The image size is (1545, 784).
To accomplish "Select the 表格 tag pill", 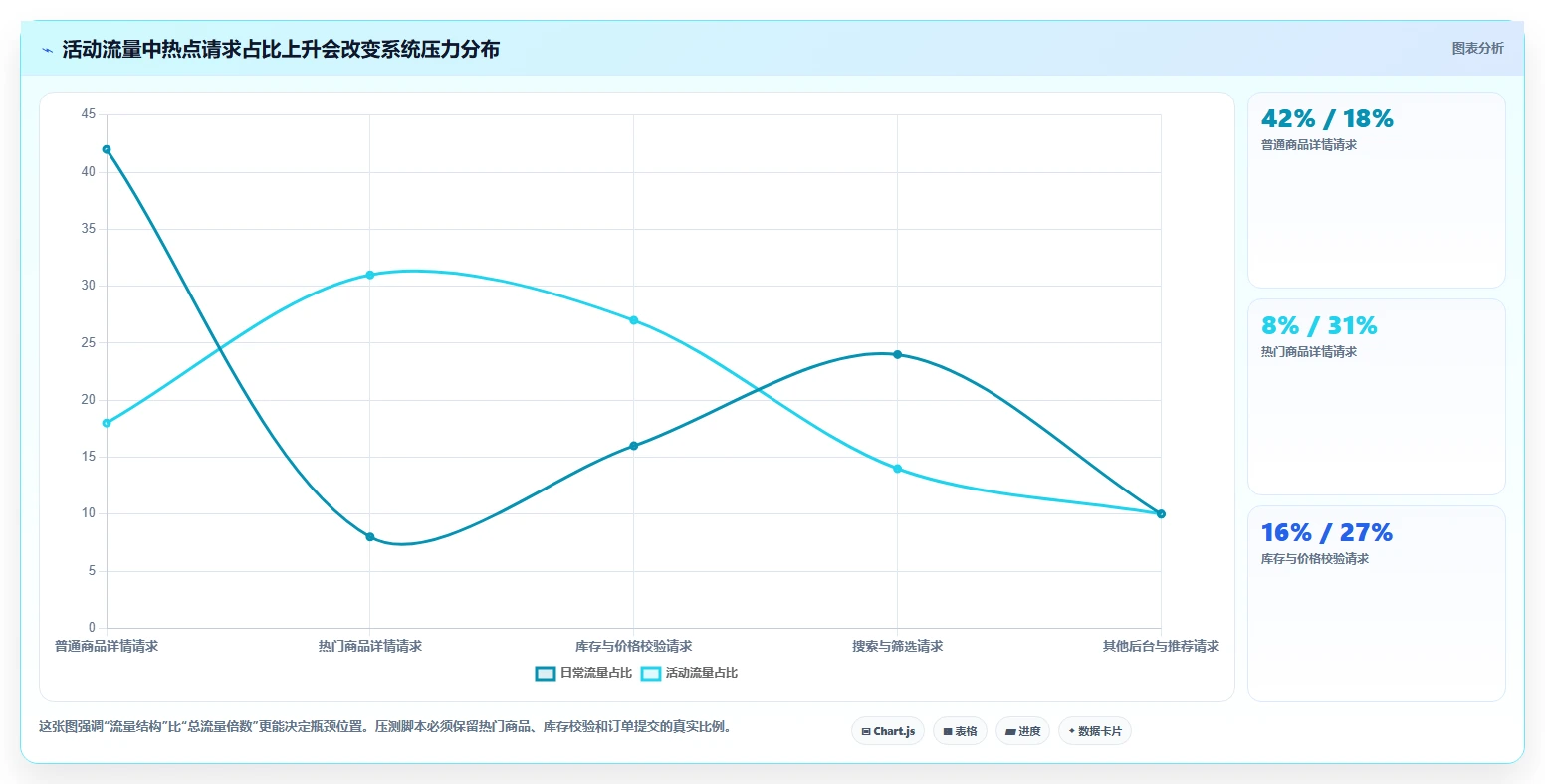I will 960,731.
